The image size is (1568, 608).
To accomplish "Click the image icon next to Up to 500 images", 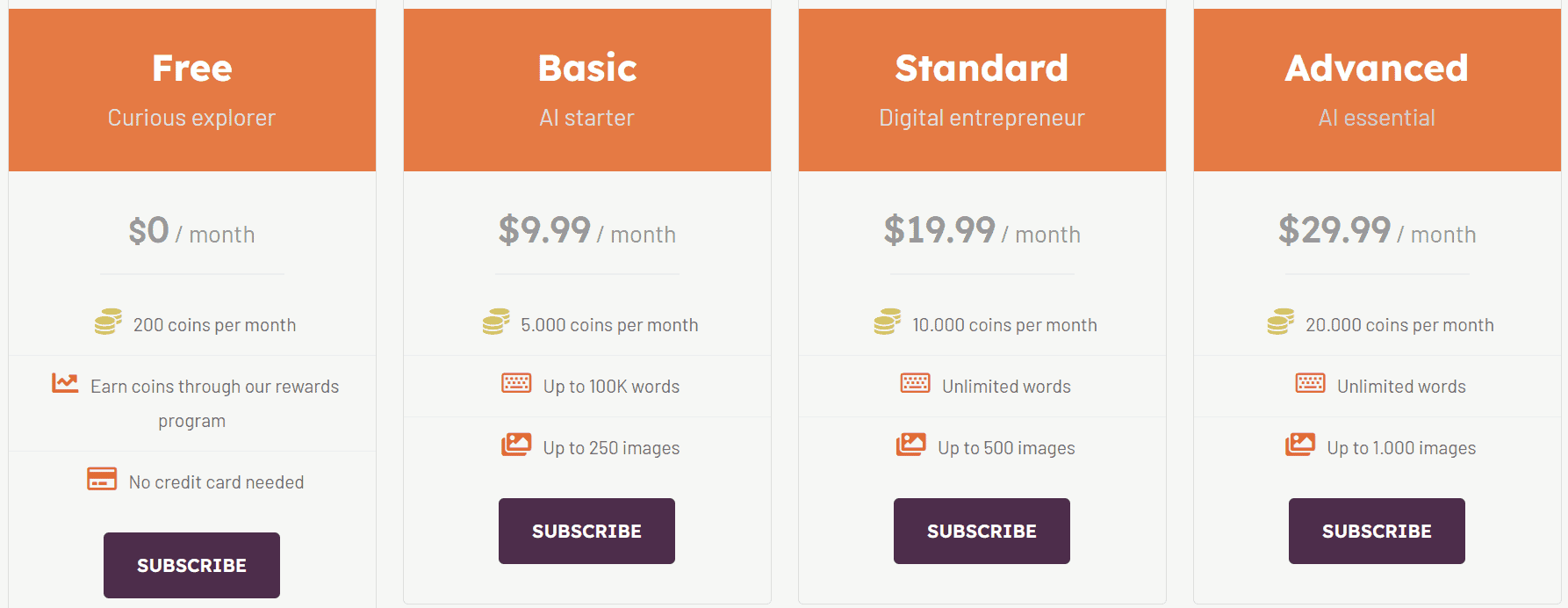I will point(913,445).
